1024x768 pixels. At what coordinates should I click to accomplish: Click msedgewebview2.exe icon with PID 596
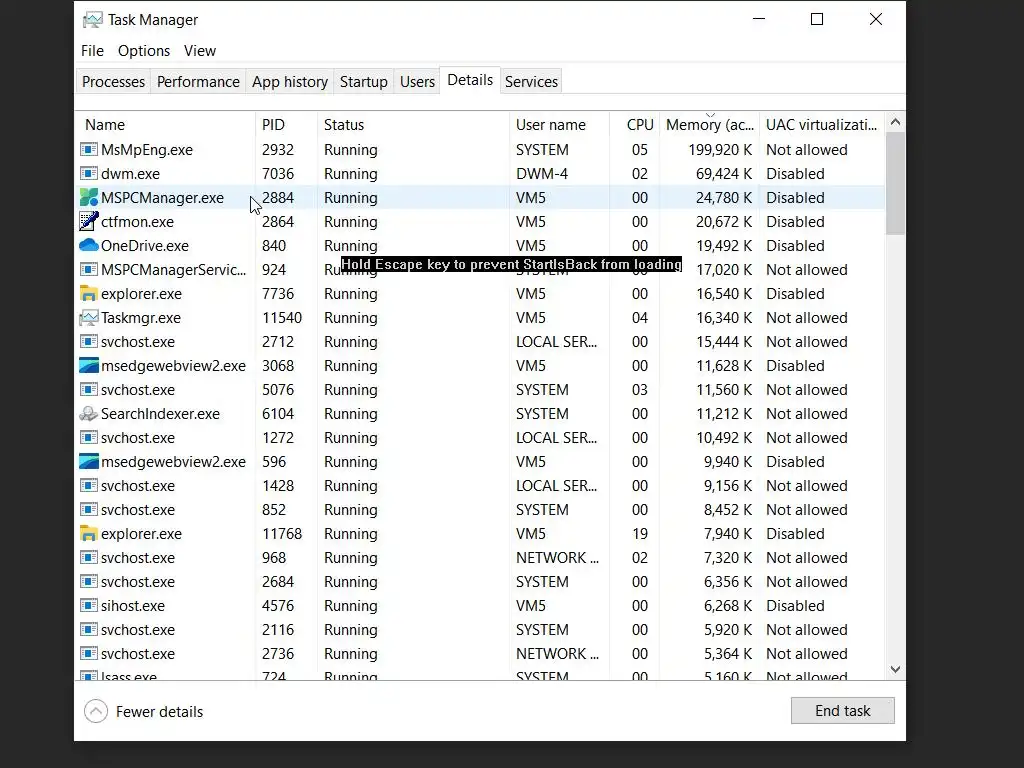pos(88,462)
